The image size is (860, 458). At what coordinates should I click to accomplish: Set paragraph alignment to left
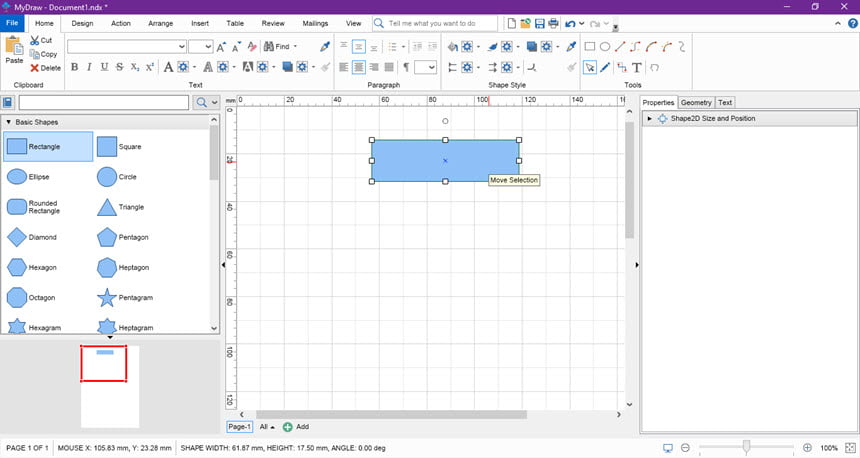coord(343,67)
